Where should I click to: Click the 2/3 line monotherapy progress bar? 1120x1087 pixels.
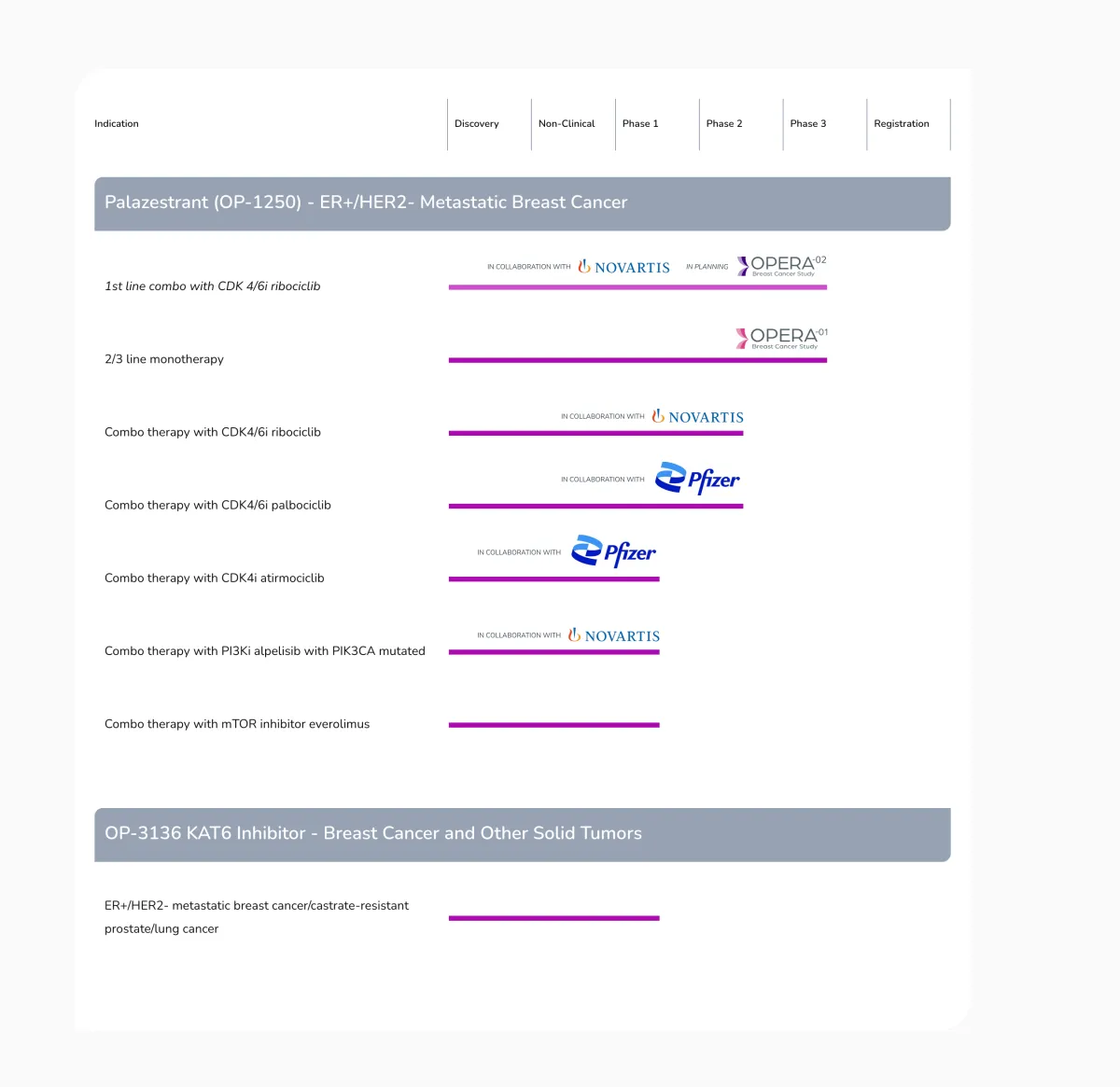(637, 360)
